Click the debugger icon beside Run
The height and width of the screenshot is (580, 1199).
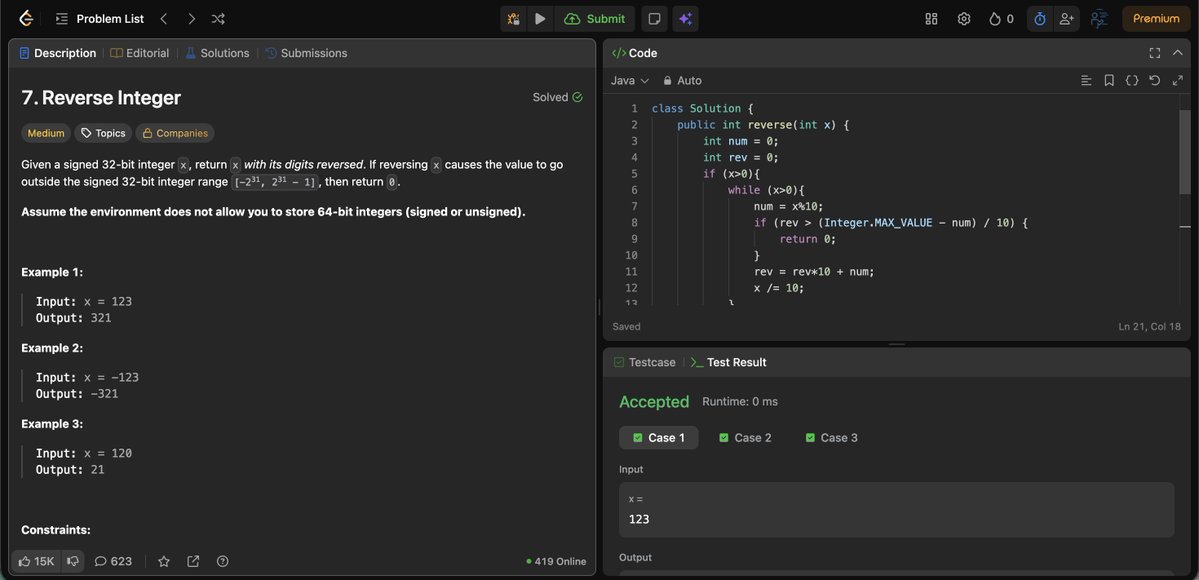click(514, 19)
